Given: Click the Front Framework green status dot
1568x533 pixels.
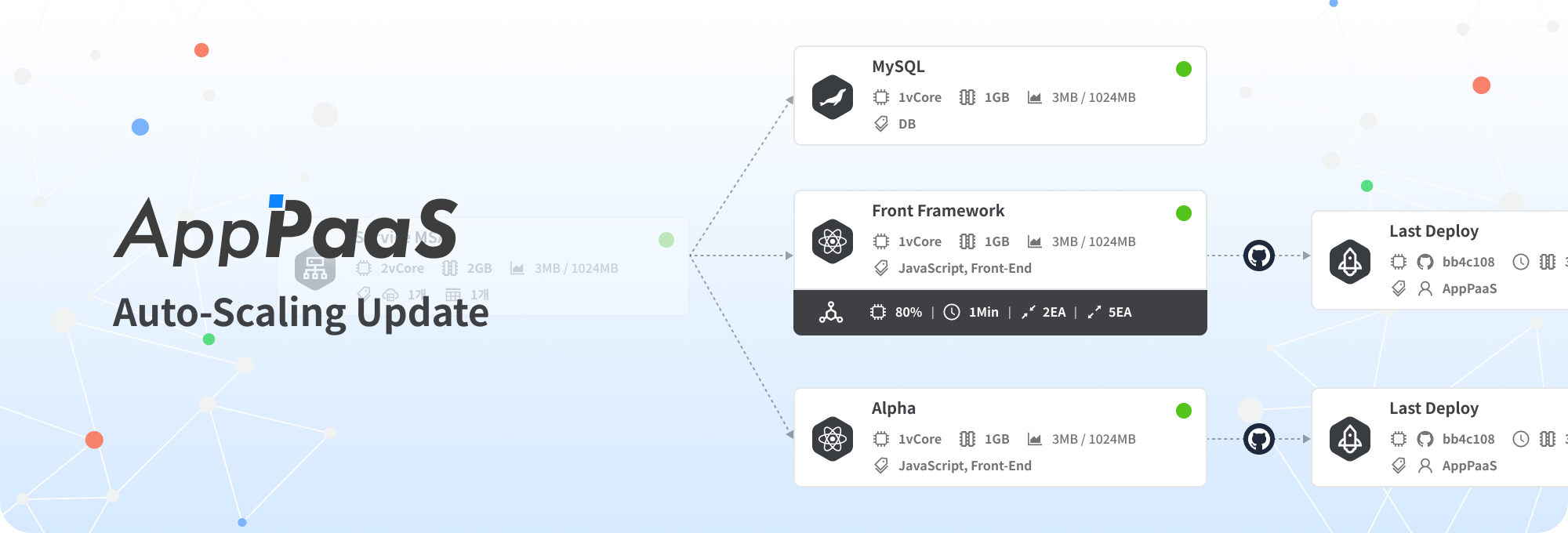Looking at the screenshot, I should pyautogui.click(x=1184, y=213).
